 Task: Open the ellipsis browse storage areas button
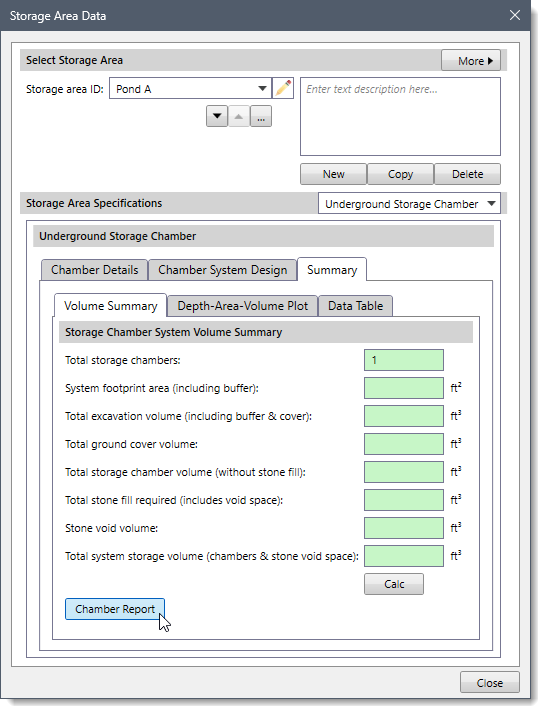point(261,117)
